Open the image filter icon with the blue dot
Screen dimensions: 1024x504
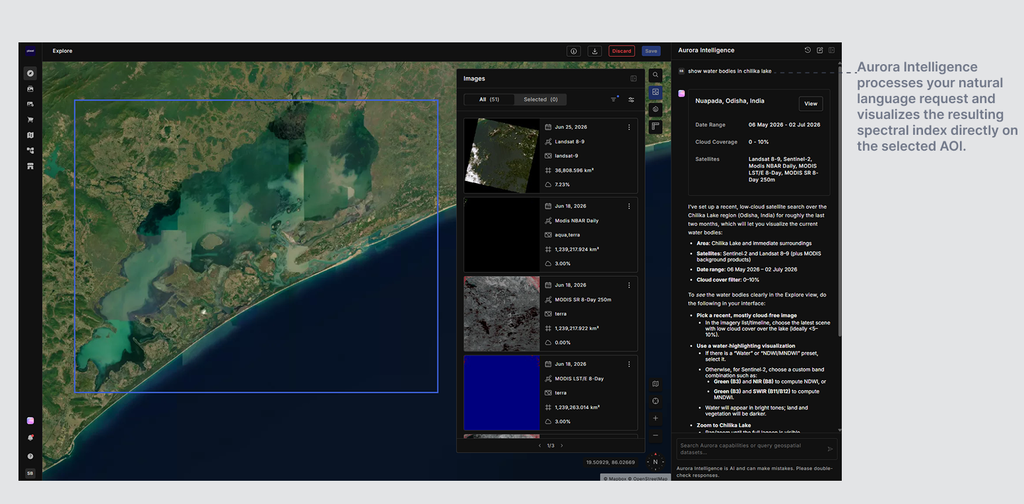[x=614, y=99]
